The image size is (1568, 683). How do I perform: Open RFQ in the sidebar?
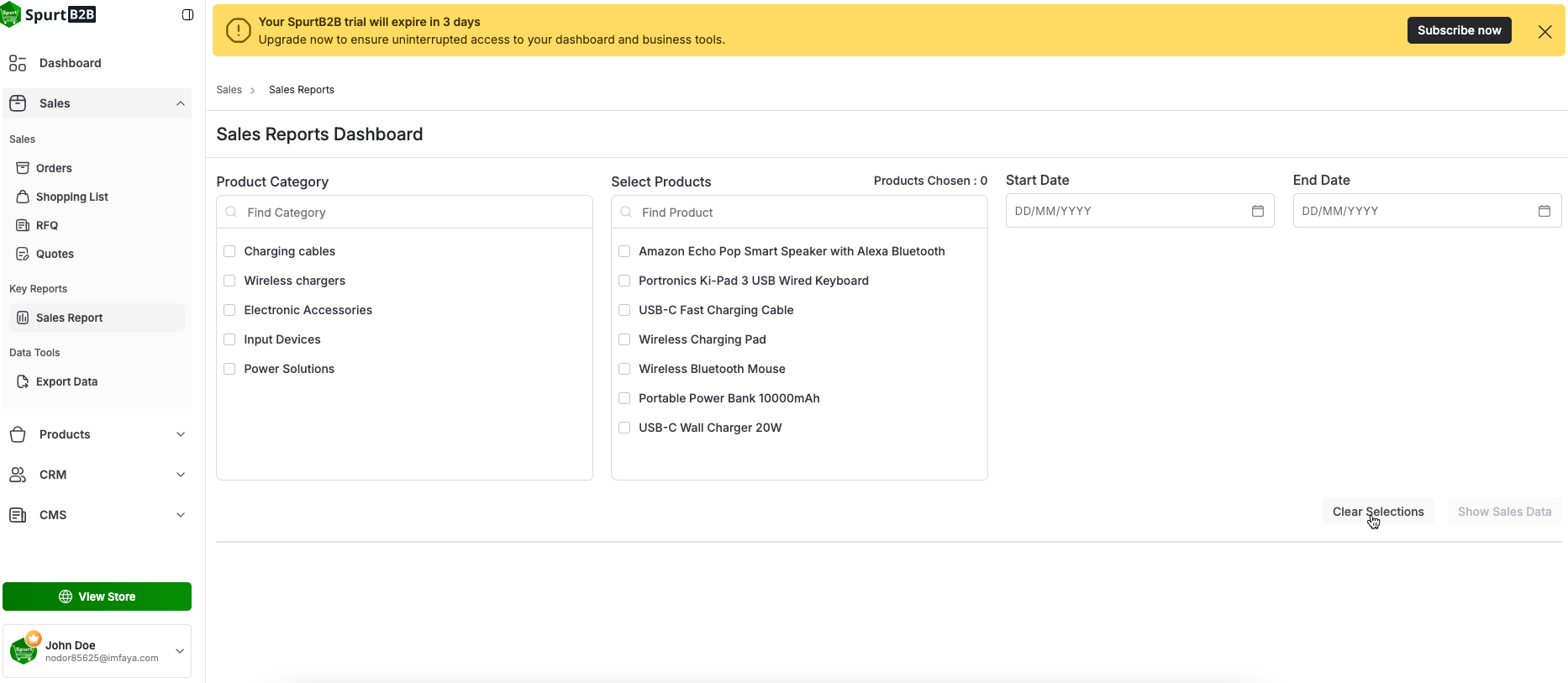[x=97, y=225]
